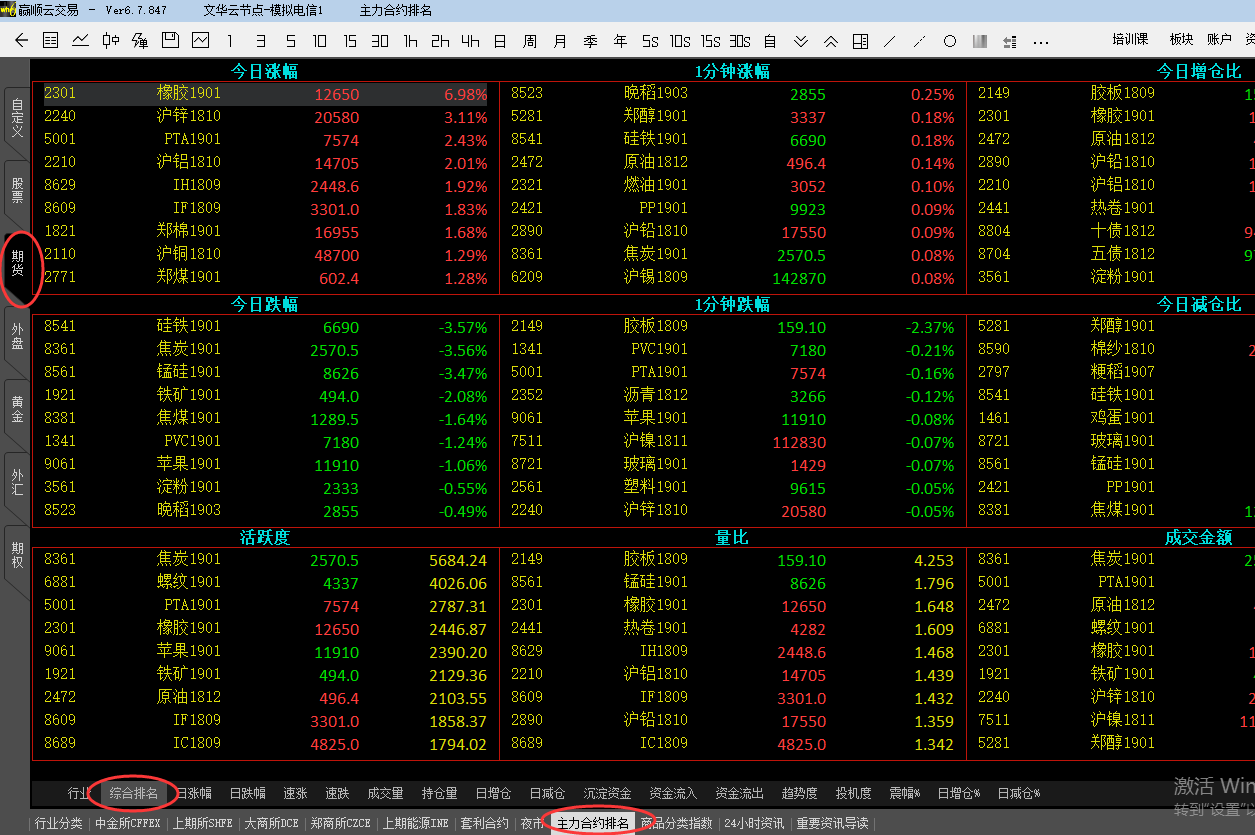1255x835 pixels.
Task: Select the 15-minute period toggle
Action: (x=350, y=41)
